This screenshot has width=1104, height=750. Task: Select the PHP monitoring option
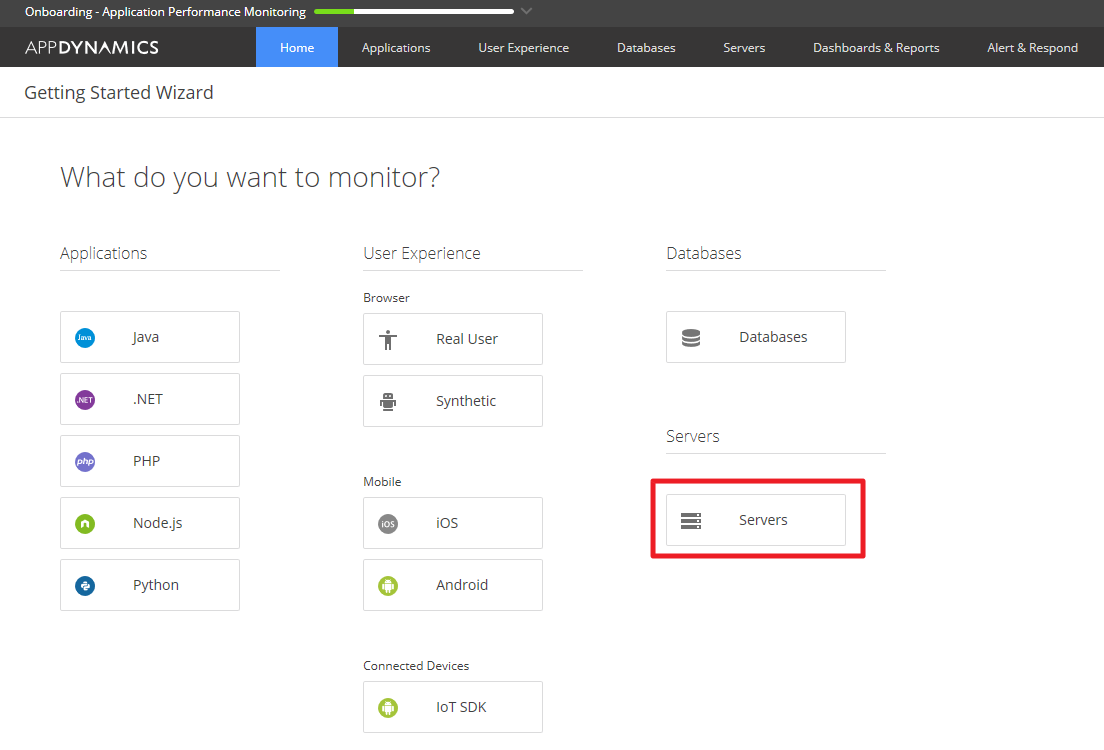[150, 461]
